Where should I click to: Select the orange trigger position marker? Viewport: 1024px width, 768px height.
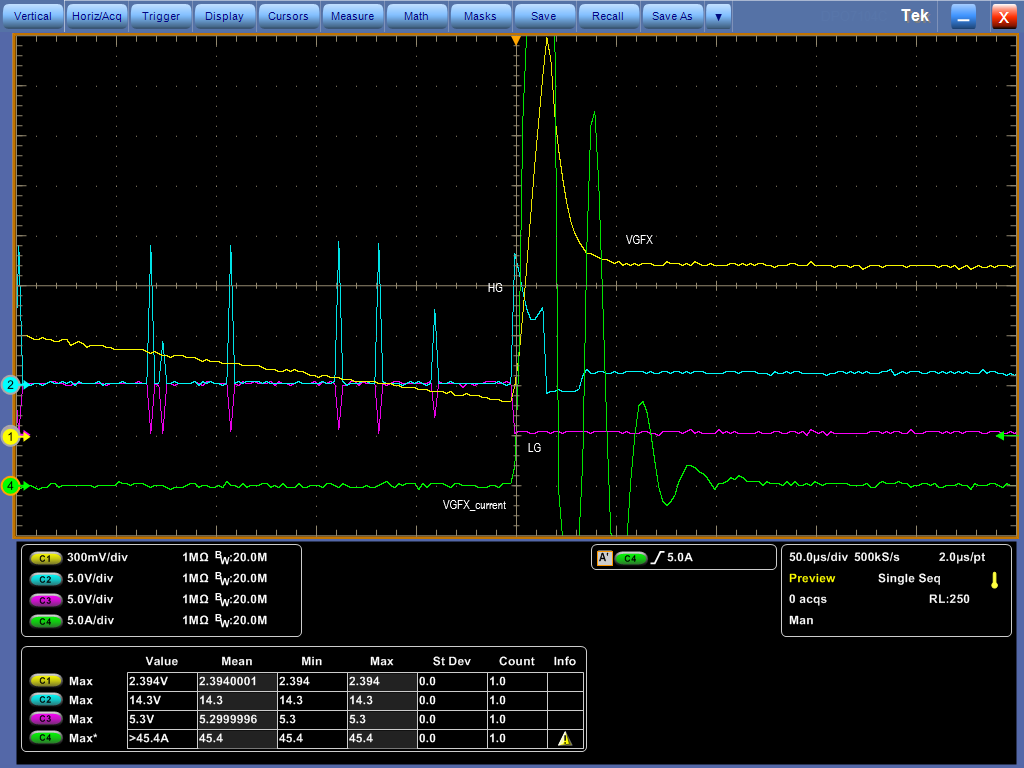pos(516,41)
